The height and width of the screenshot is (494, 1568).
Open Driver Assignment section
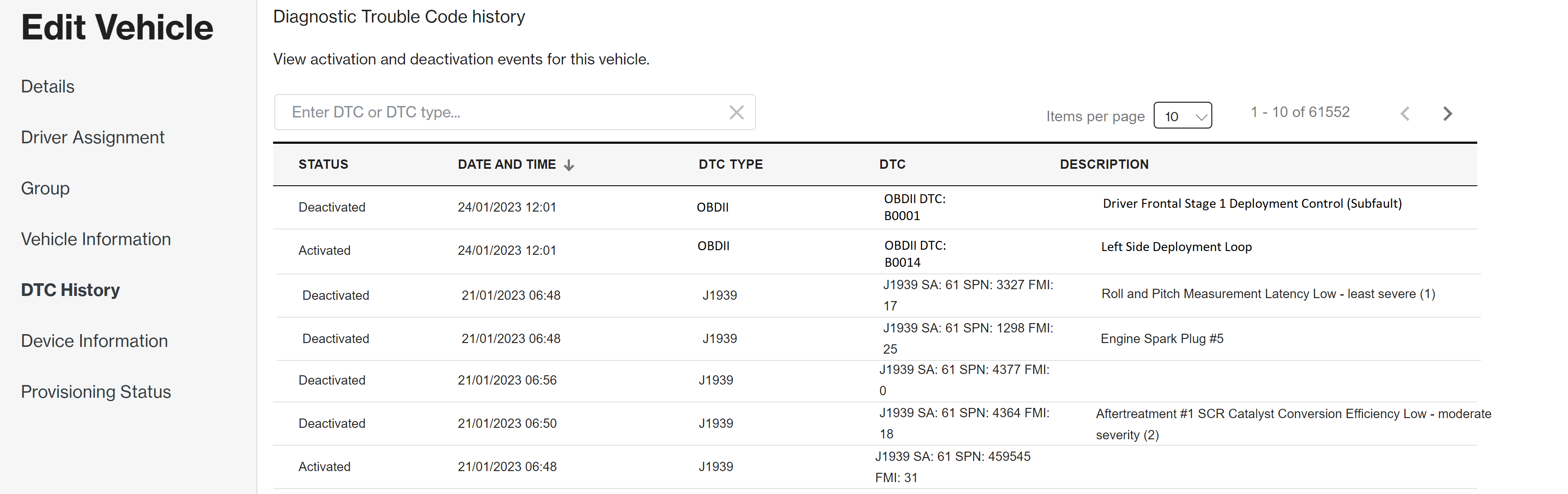point(92,137)
